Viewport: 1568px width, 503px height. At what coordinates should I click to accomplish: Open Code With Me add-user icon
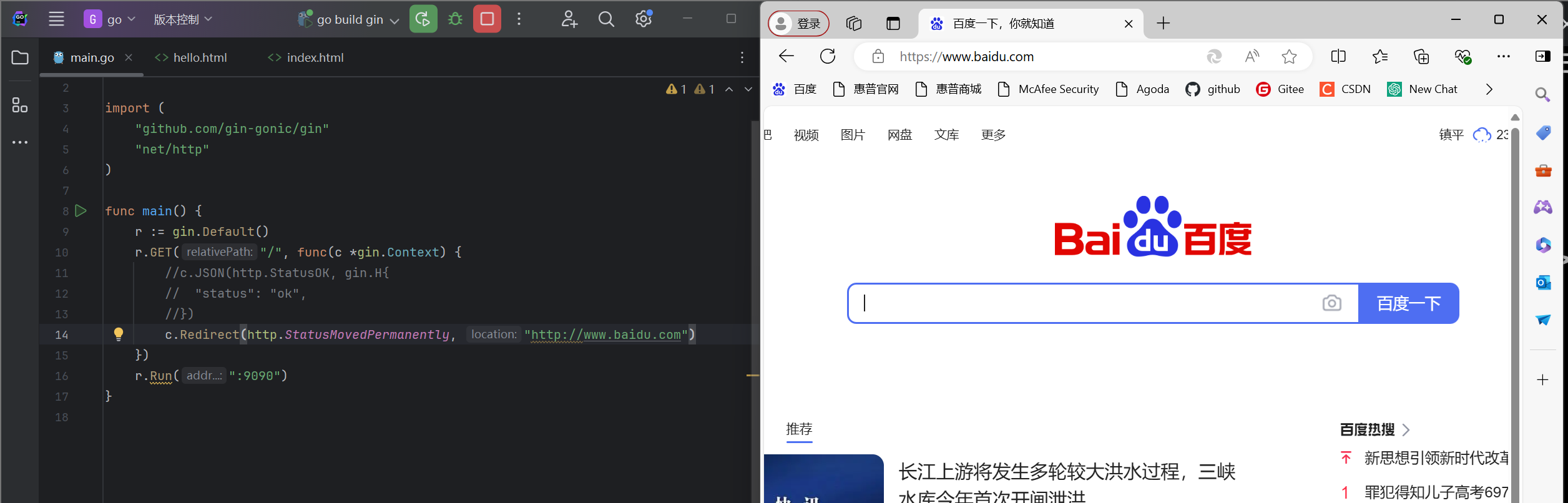[569, 19]
